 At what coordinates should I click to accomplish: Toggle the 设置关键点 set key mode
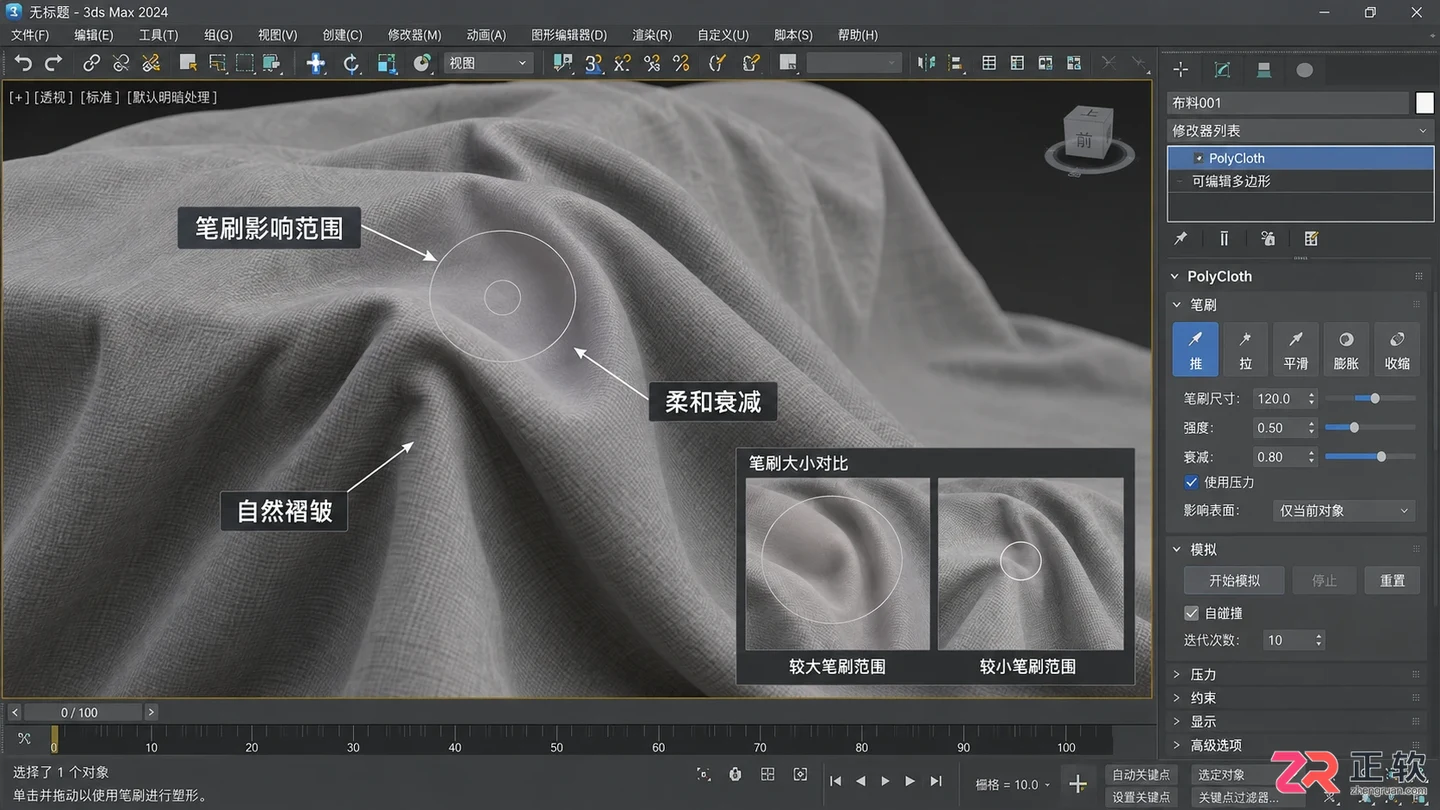(x=1141, y=797)
